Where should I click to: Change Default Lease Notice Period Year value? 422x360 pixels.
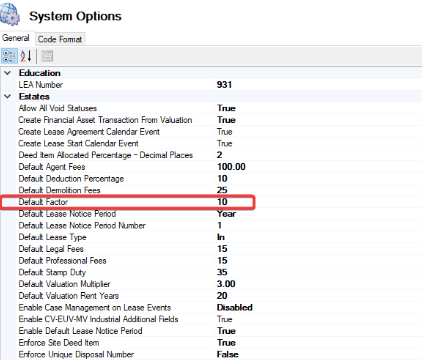[x=226, y=214]
